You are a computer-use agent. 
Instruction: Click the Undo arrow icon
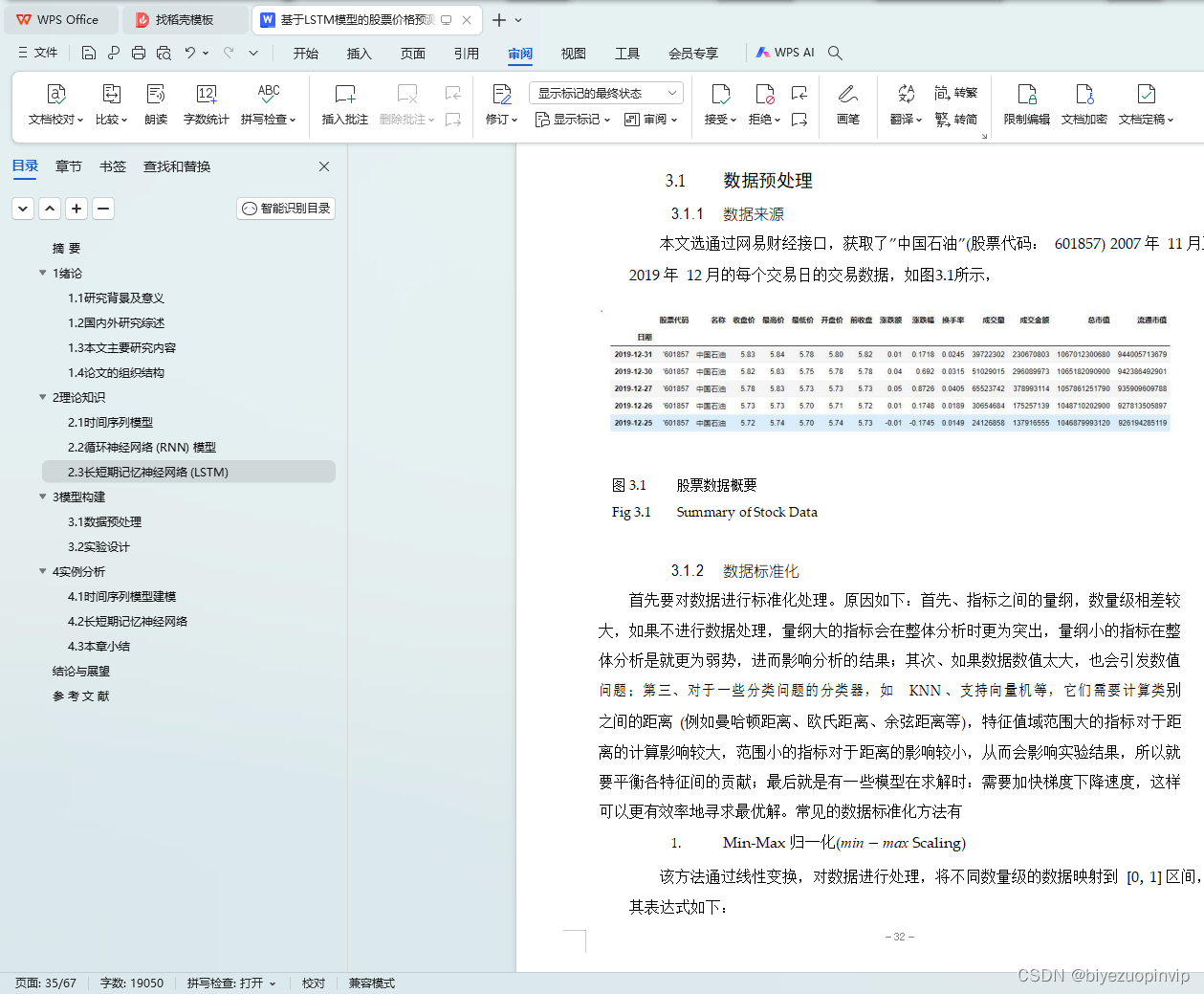[190, 53]
